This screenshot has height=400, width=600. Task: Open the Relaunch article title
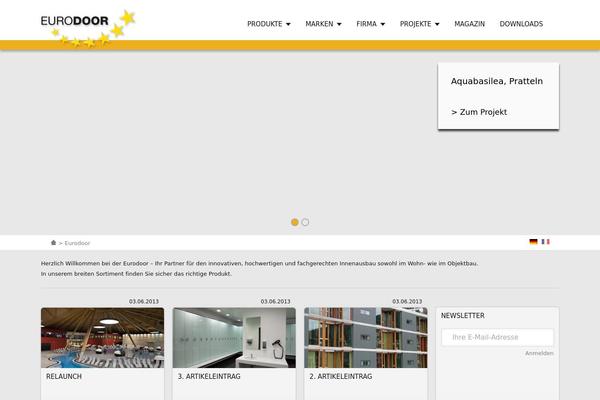coord(64,376)
